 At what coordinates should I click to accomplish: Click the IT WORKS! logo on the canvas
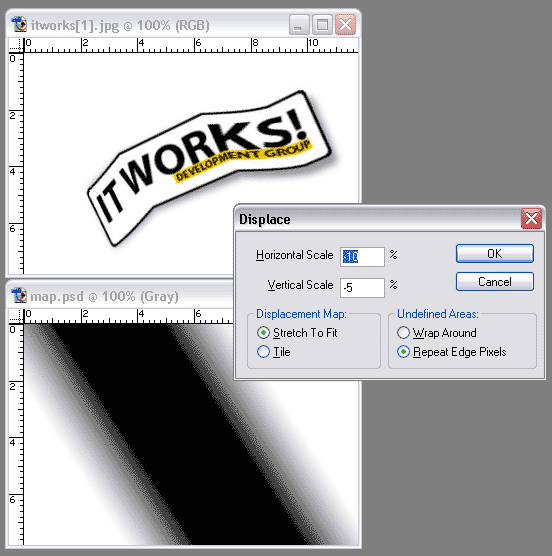tap(210, 167)
